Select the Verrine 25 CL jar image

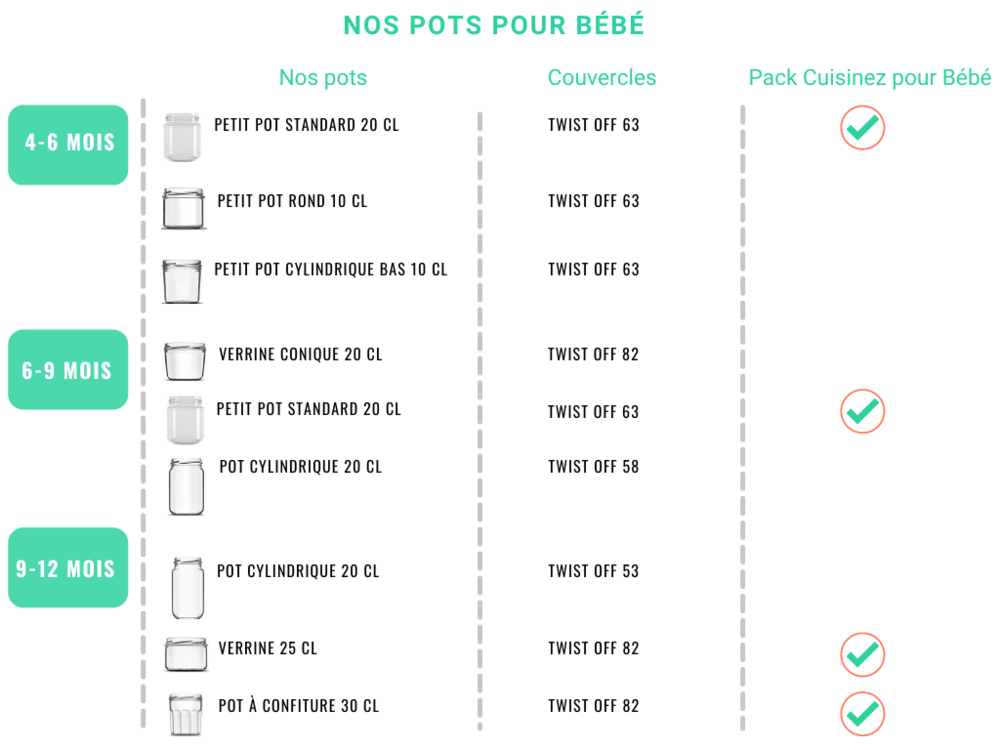click(x=186, y=654)
